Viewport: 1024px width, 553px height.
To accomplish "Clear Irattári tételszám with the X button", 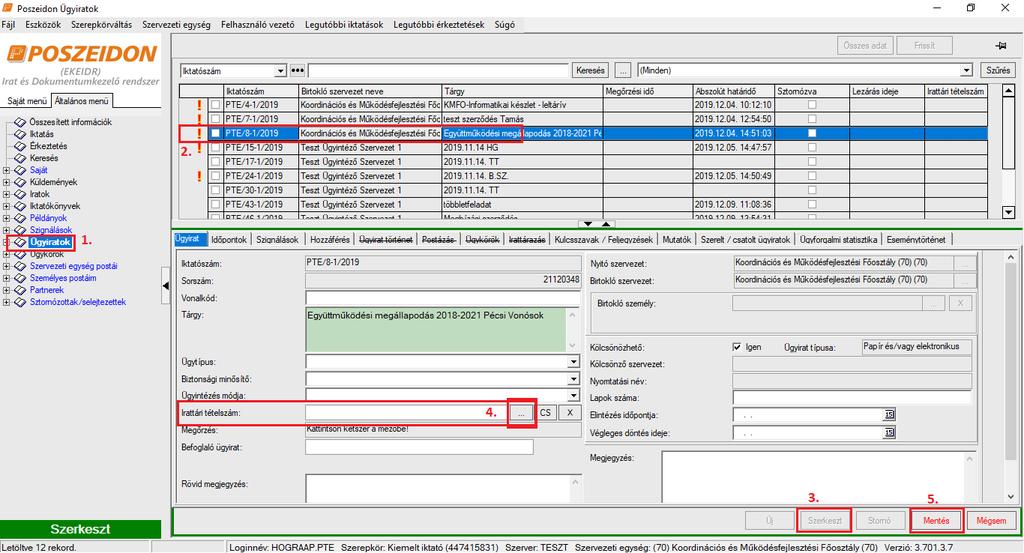I will (x=570, y=413).
